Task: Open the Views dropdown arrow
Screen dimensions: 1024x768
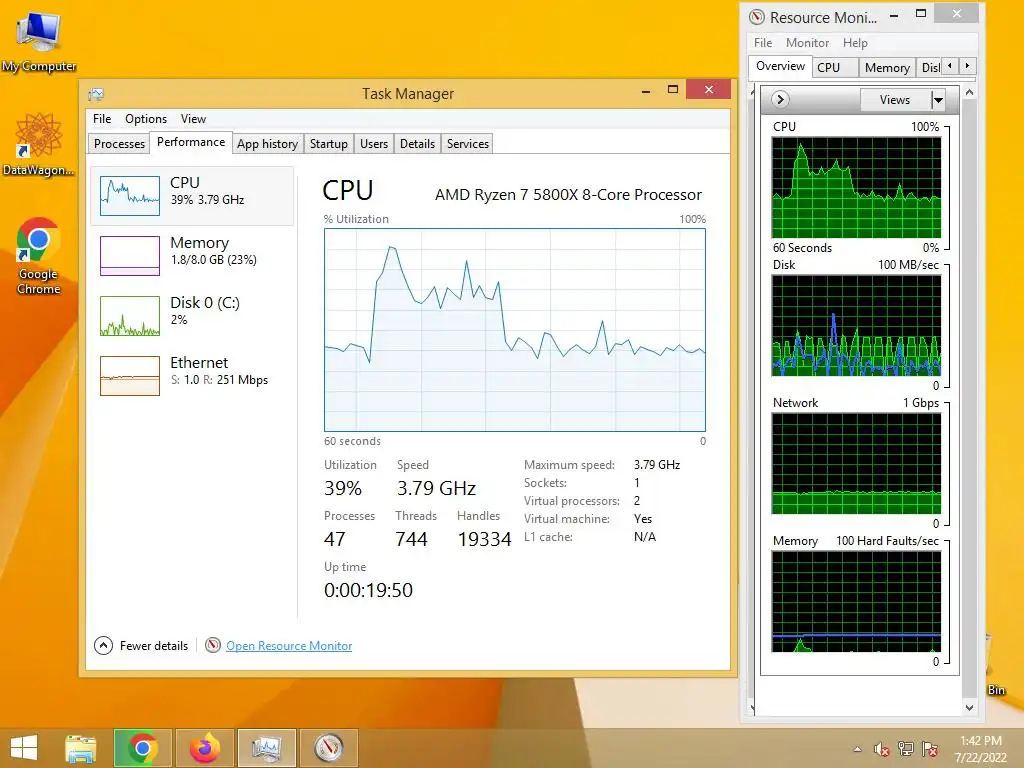Action: pyautogui.click(x=938, y=100)
